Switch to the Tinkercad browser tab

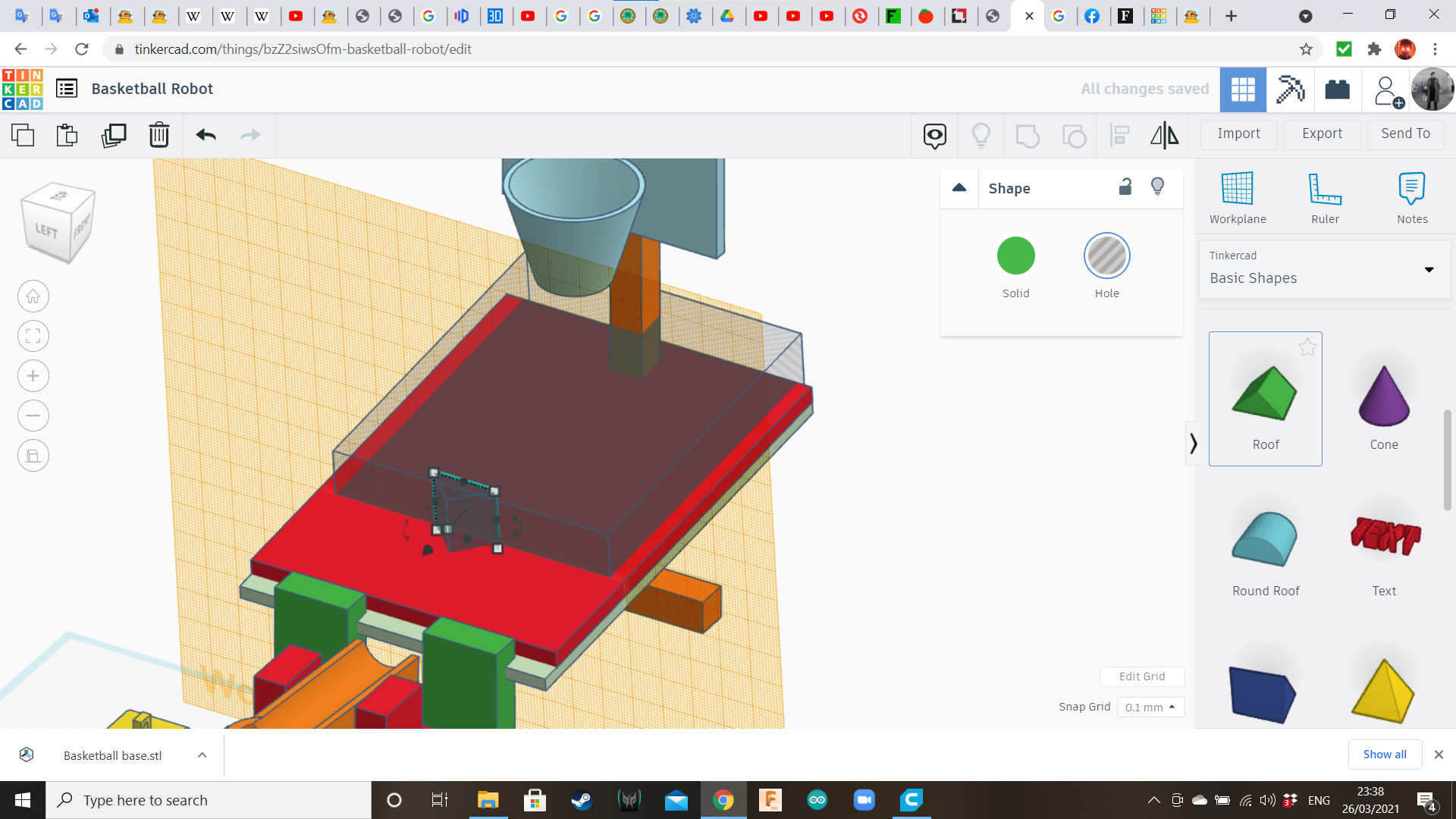[x=1016, y=15]
